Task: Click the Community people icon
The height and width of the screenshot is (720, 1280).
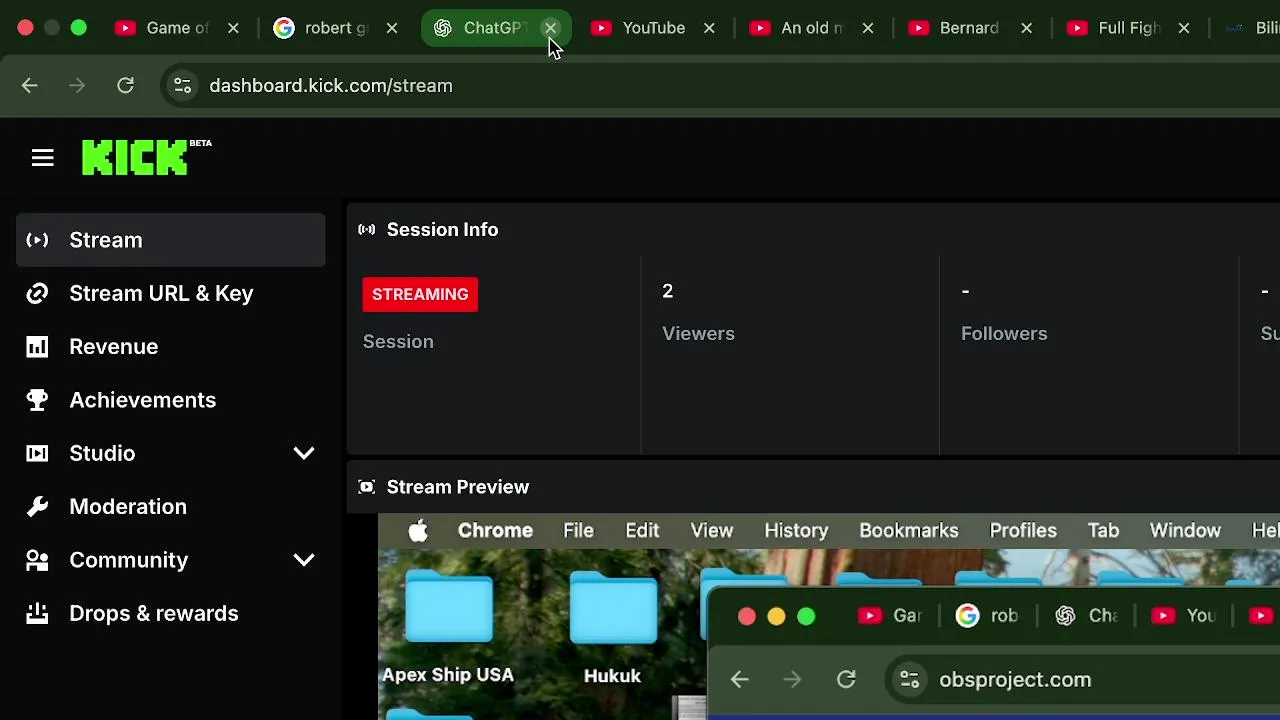Action: pyautogui.click(x=37, y=560)
